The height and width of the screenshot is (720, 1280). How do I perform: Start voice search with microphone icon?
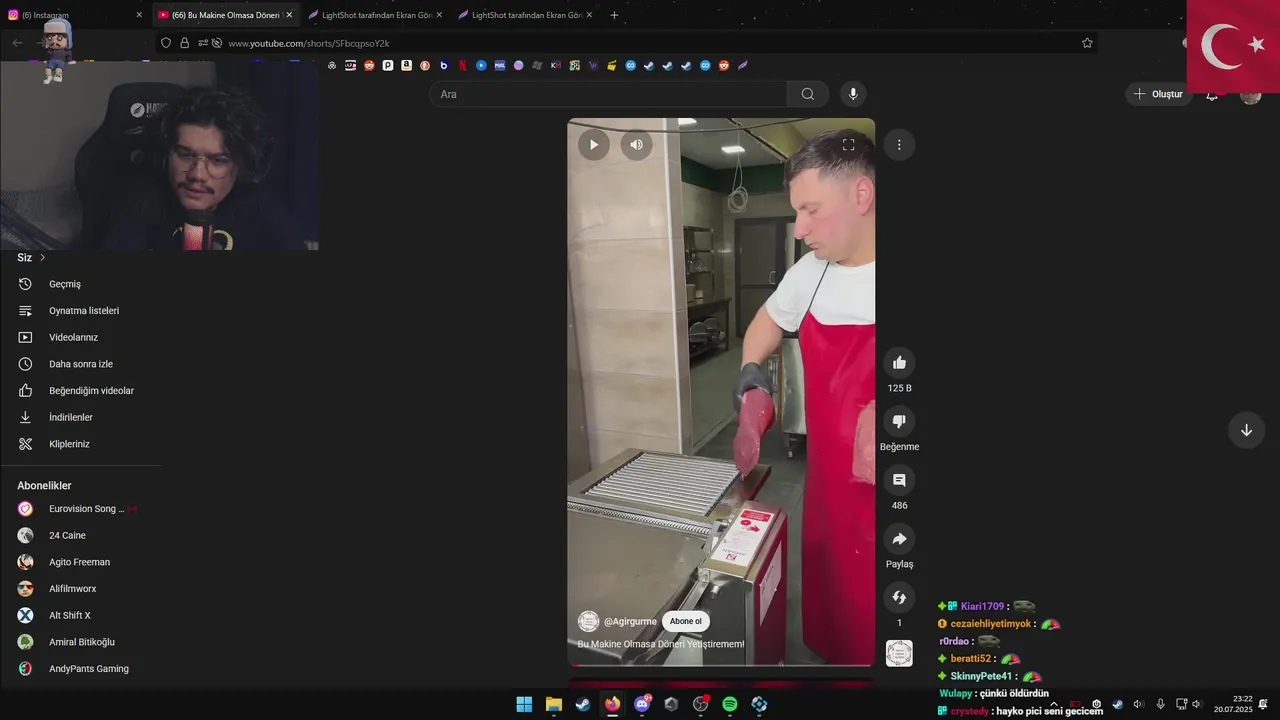pyautogui.click(x=853, y=94)
